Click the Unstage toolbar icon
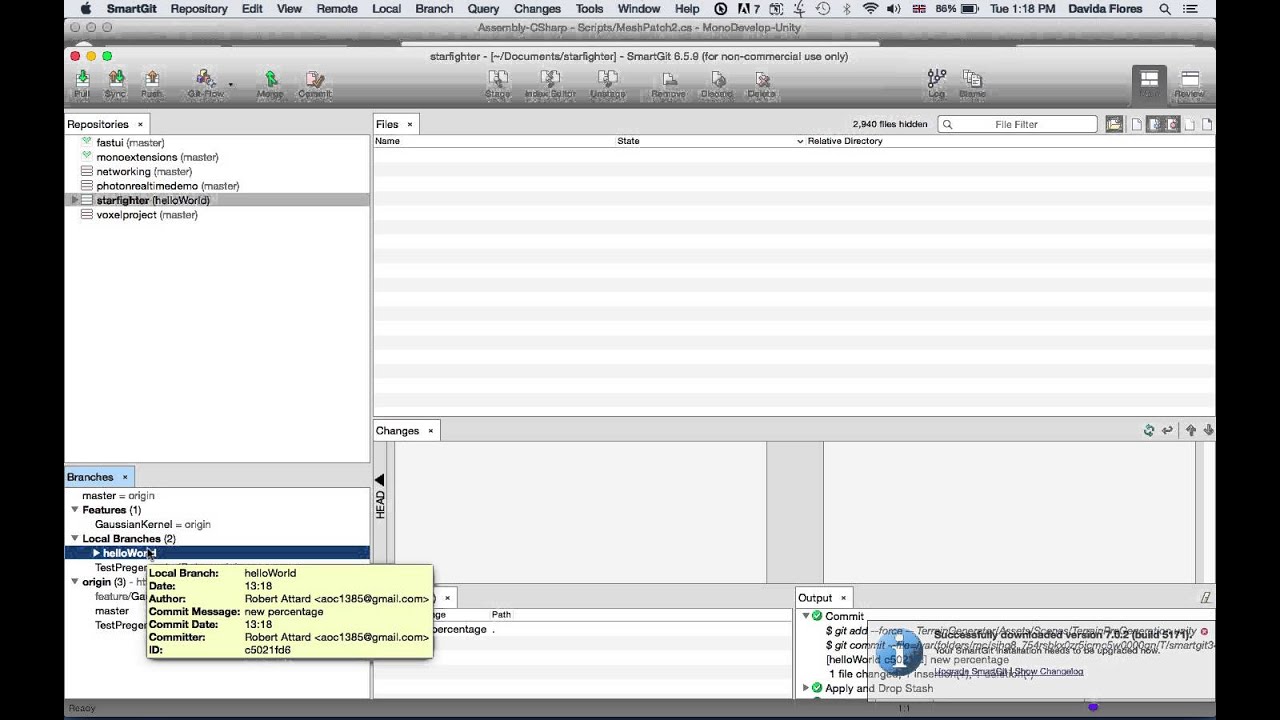1280x720 pixels. 607,83
